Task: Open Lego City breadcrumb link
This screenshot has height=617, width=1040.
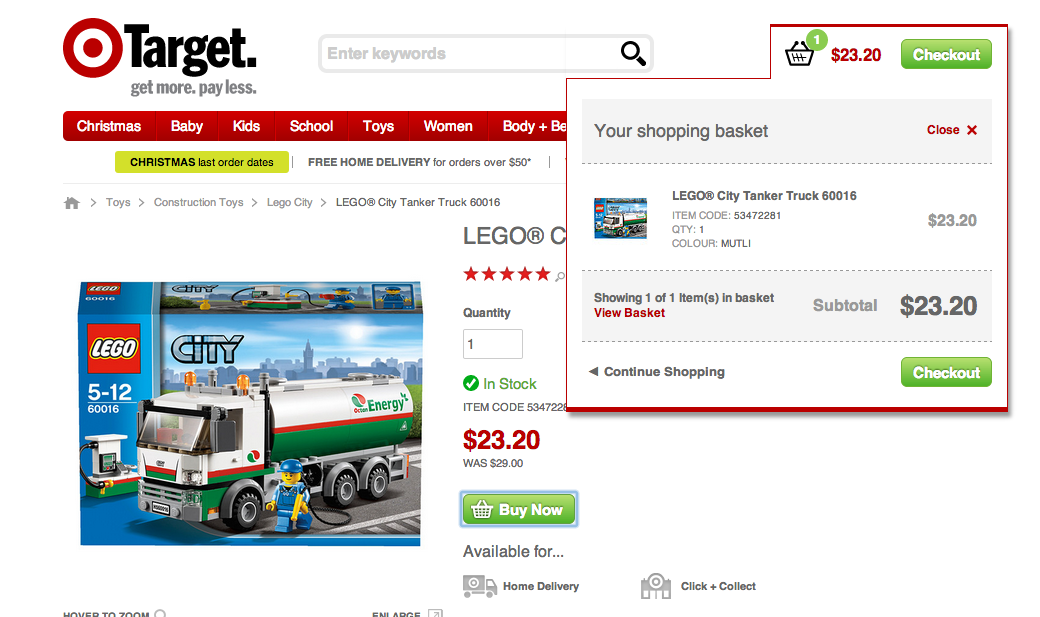Action: (x=289, y=202)
